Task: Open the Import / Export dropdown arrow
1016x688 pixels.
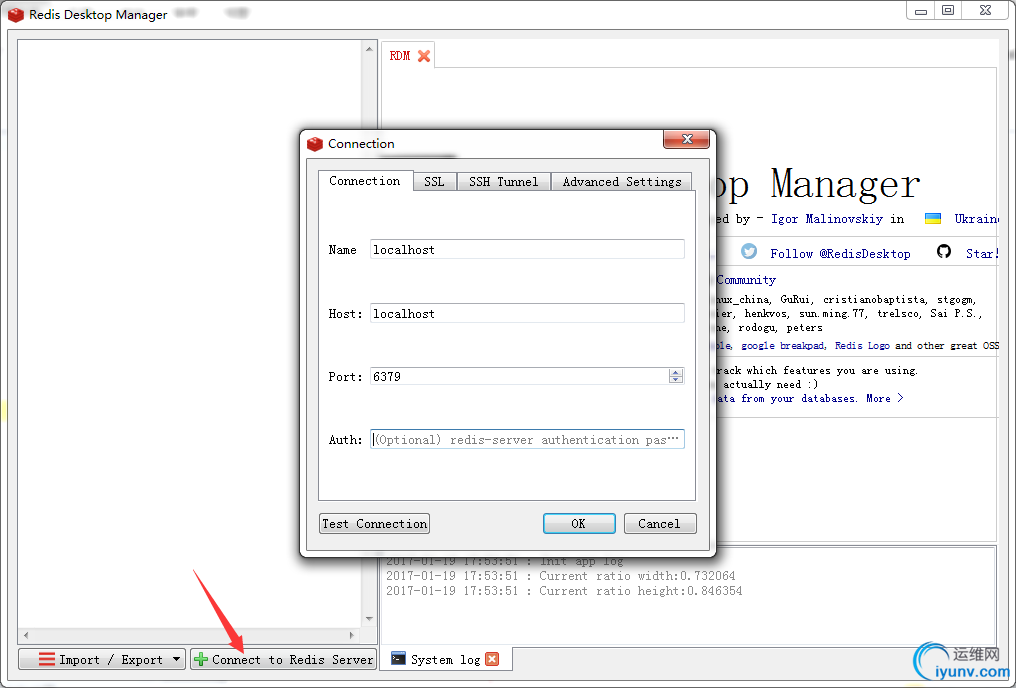Action: [x=176, y=659]
